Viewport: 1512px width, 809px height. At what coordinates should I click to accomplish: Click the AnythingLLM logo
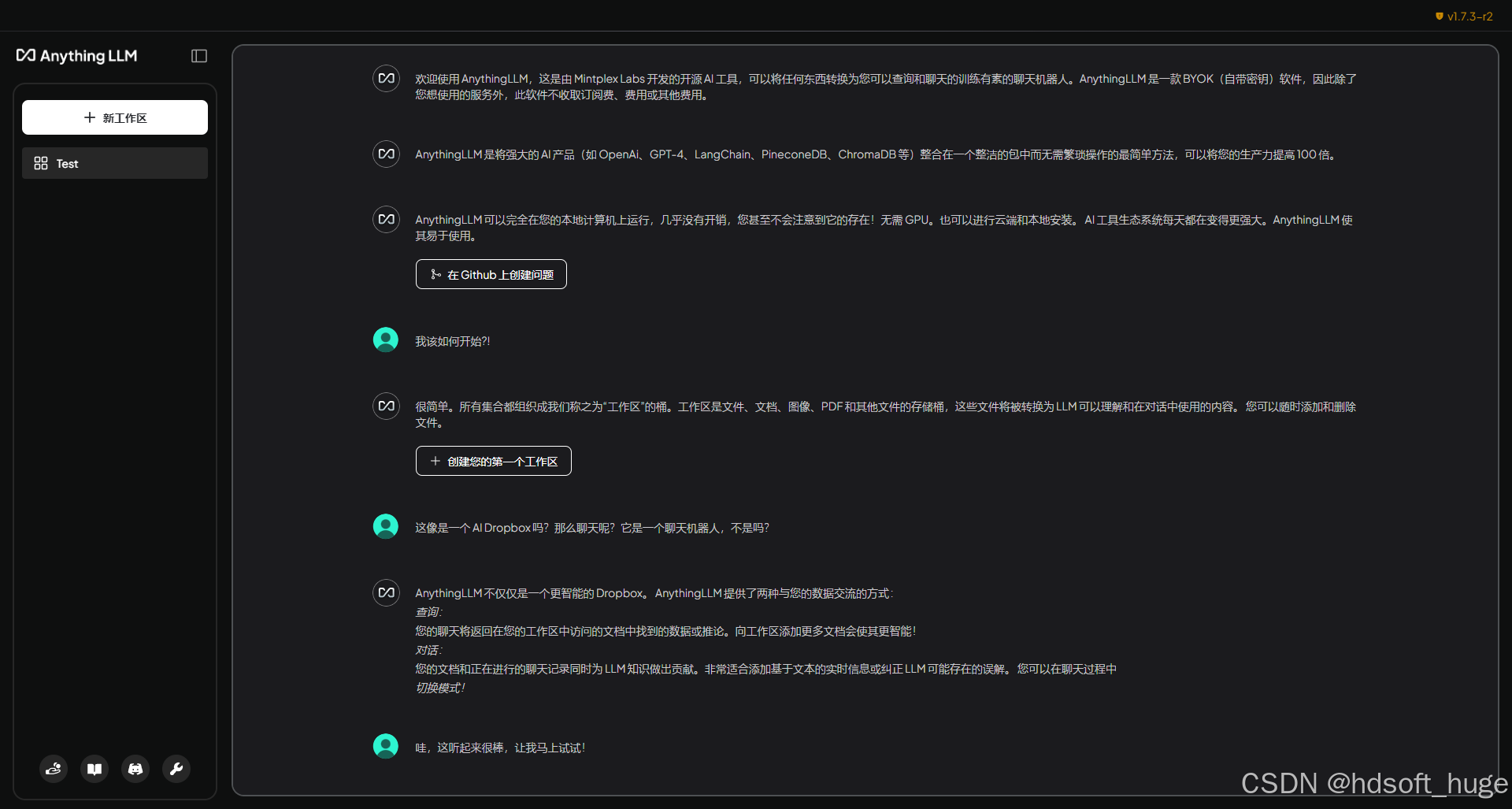[x=76, y=56]
